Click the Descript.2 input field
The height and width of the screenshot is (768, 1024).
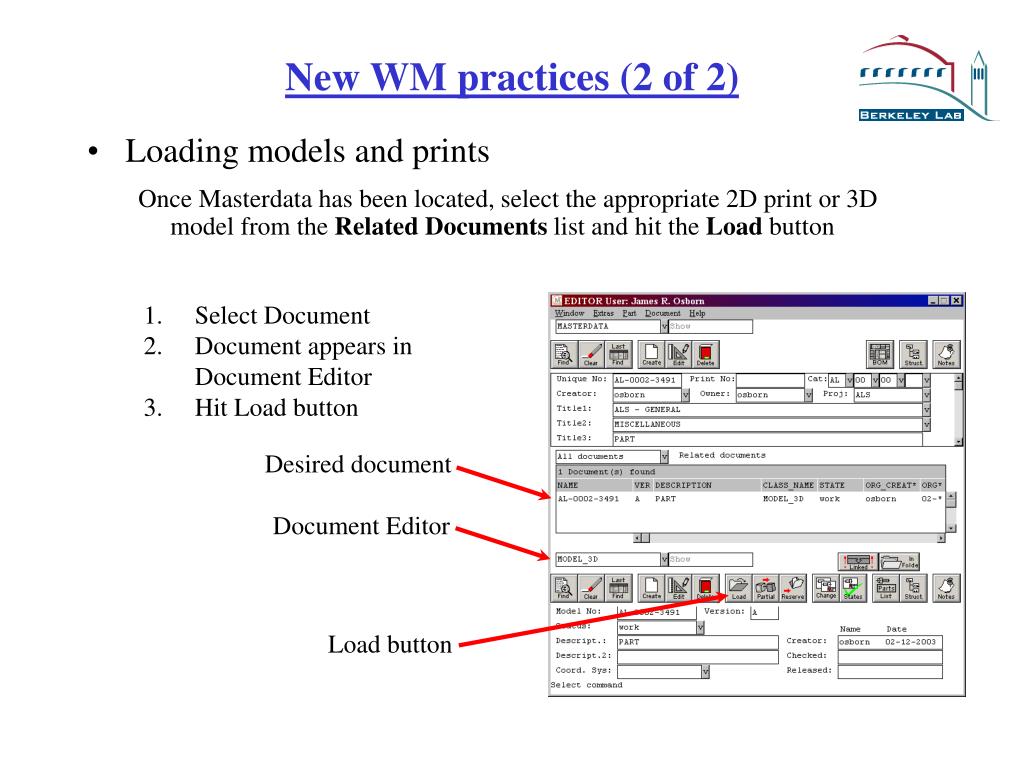697,657
